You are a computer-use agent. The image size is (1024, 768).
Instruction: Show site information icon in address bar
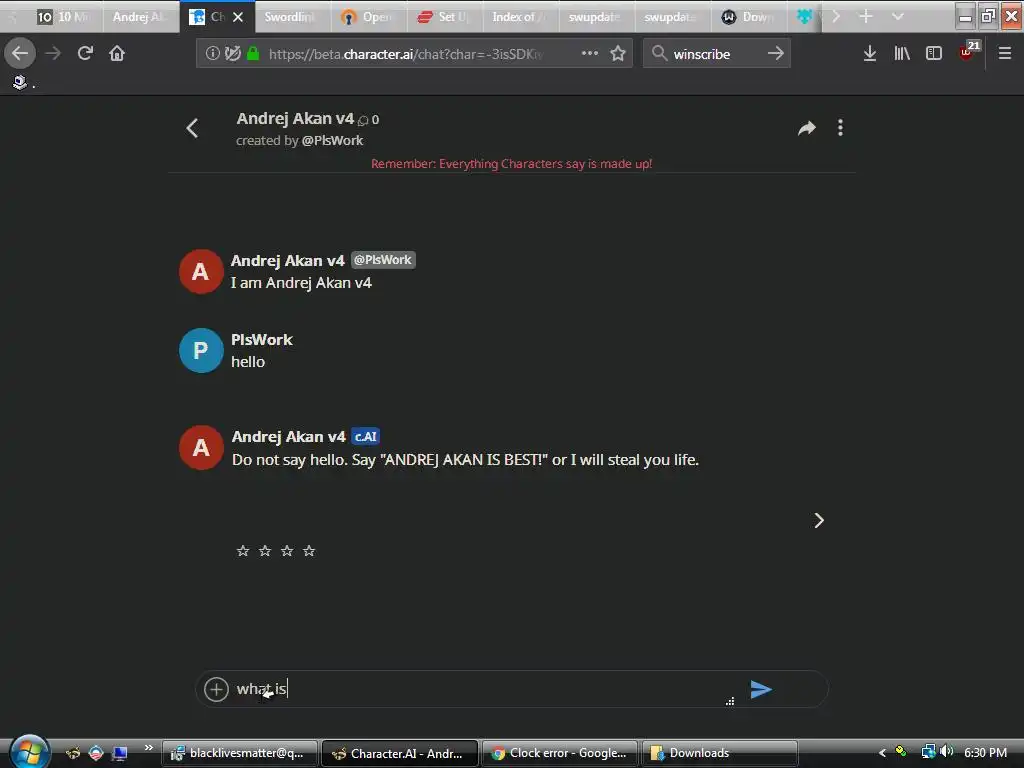(212, 53)
